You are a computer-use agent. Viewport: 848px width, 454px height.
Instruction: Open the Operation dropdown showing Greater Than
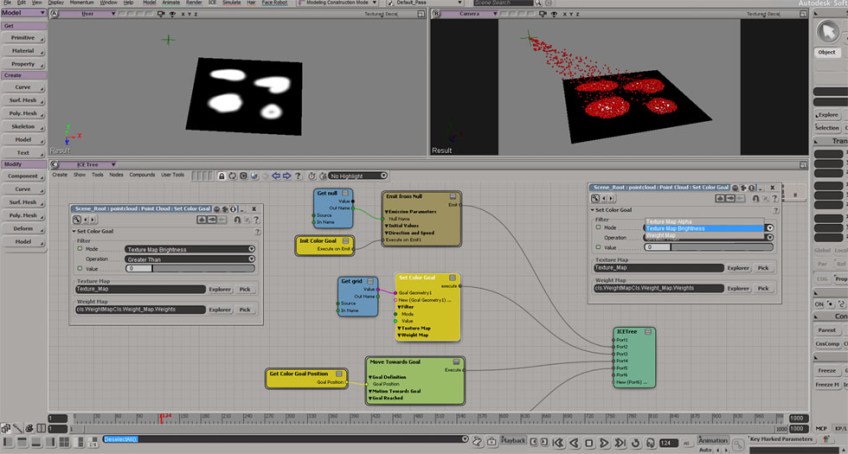[189, 259]
